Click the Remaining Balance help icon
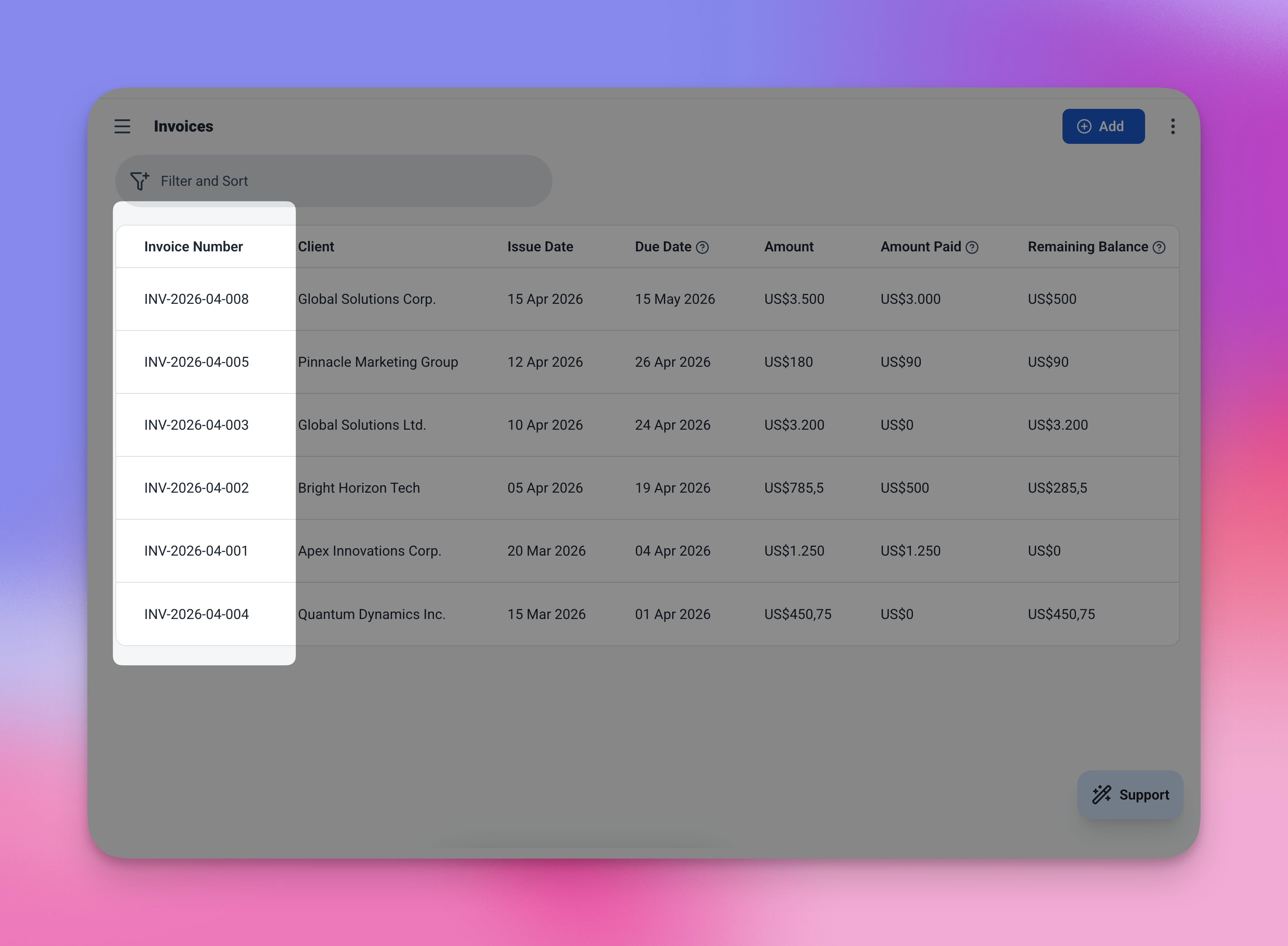1288x946 pixels. click(x=1159, y=247)
